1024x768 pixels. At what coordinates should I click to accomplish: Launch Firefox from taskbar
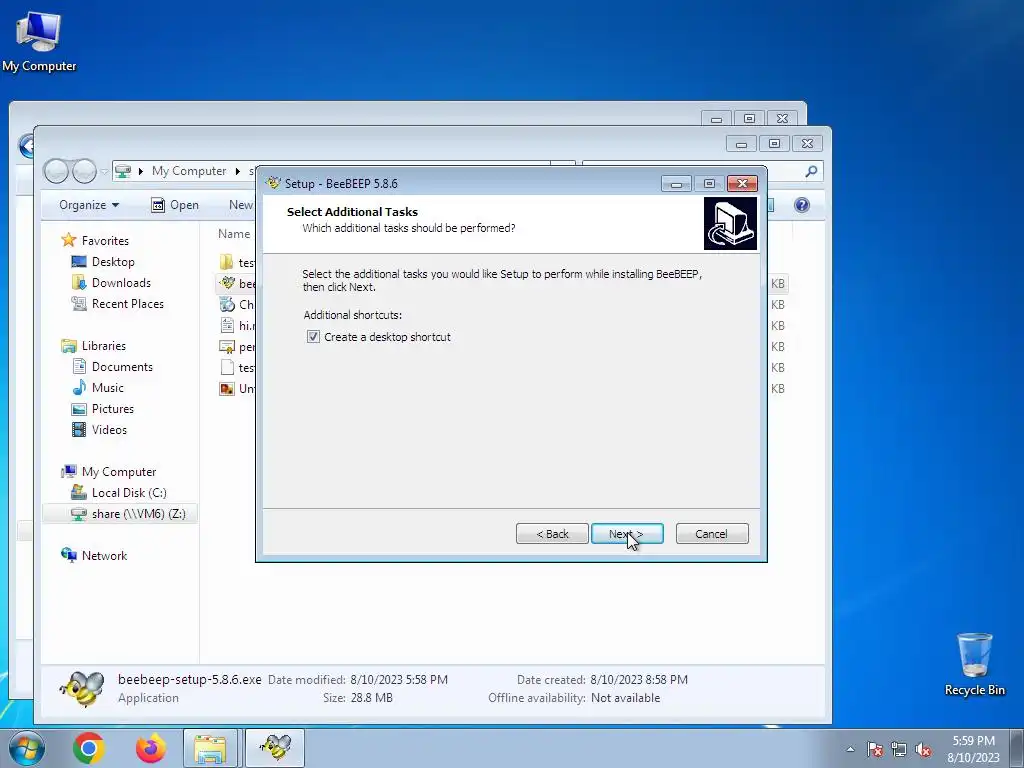point(151,748)
